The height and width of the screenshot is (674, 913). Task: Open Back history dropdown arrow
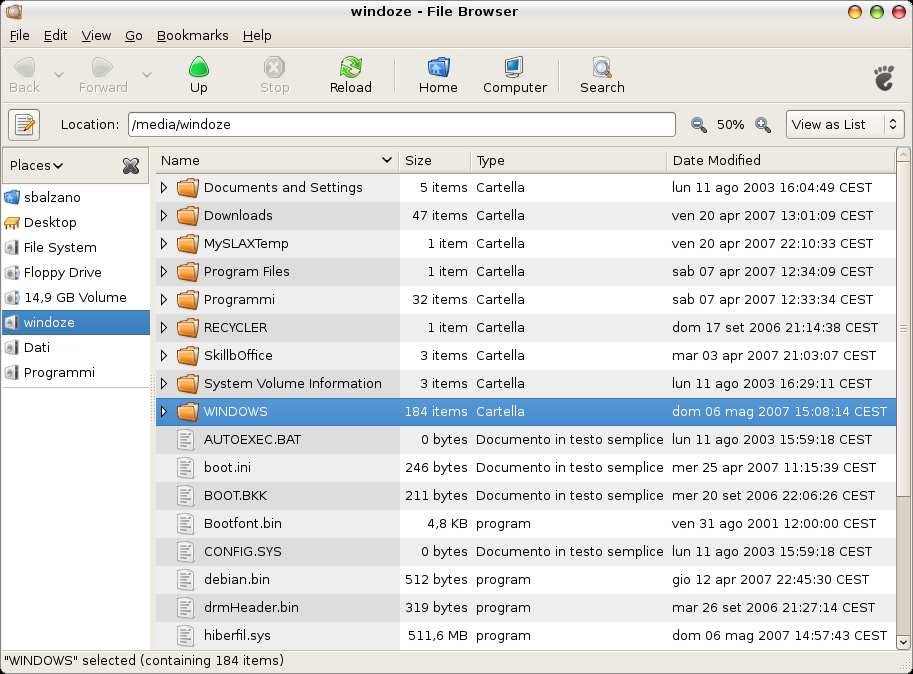tap(59, 75)
